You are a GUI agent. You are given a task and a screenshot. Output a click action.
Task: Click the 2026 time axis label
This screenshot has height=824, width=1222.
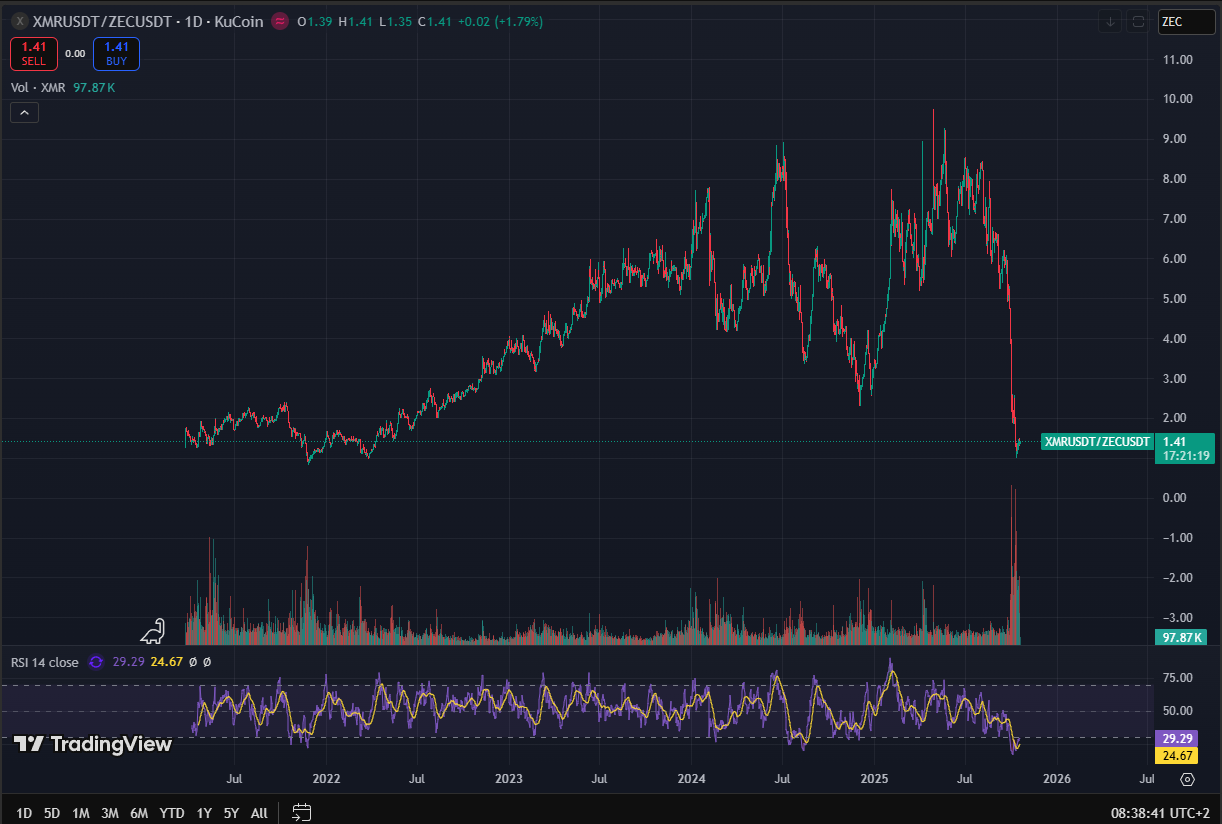pyautogui.click(x=1057, y=779)
